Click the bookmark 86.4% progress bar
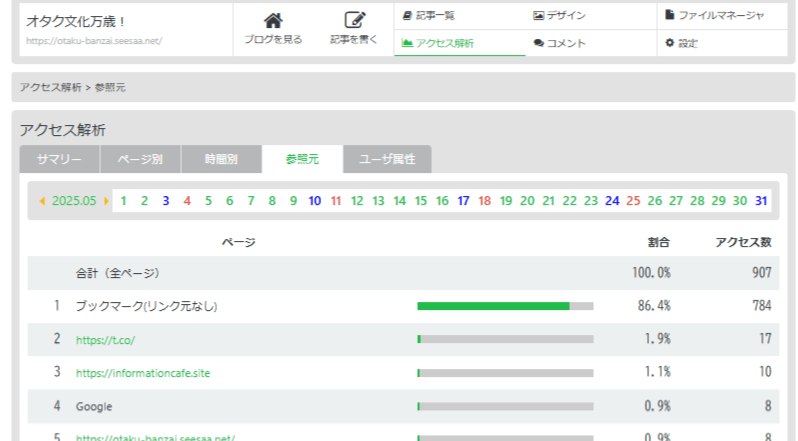798x441 pixels. pos(505,306)
